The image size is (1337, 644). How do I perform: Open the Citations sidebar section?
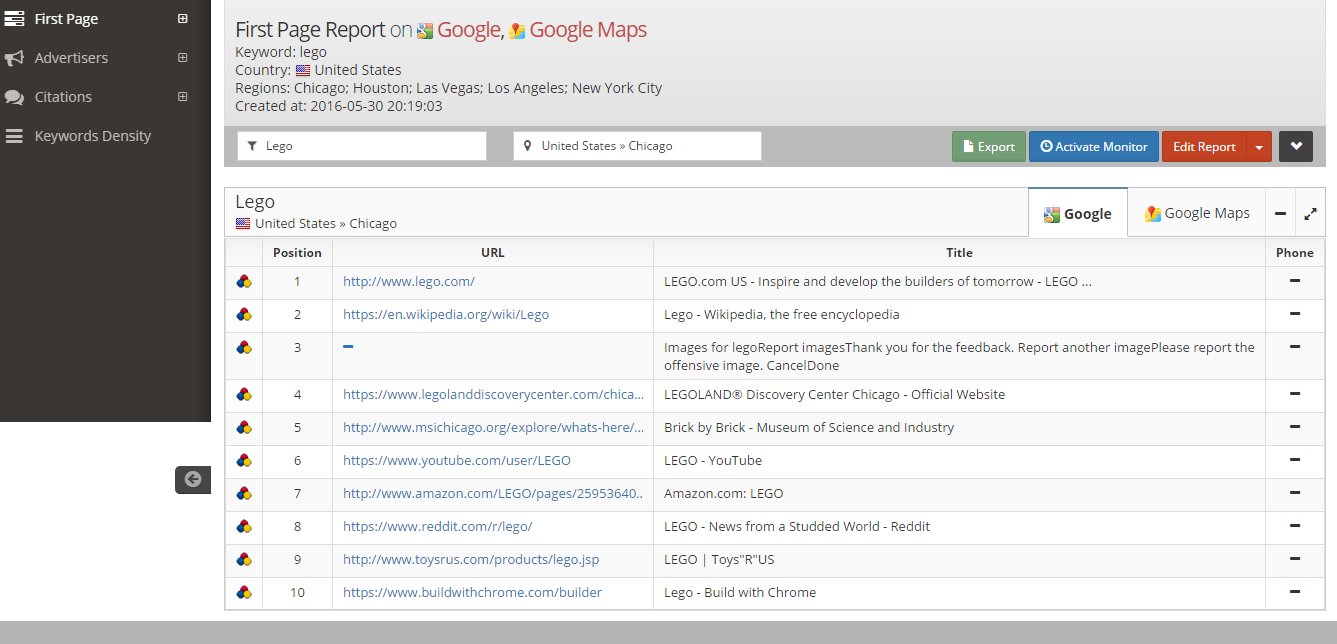(63, 97)
